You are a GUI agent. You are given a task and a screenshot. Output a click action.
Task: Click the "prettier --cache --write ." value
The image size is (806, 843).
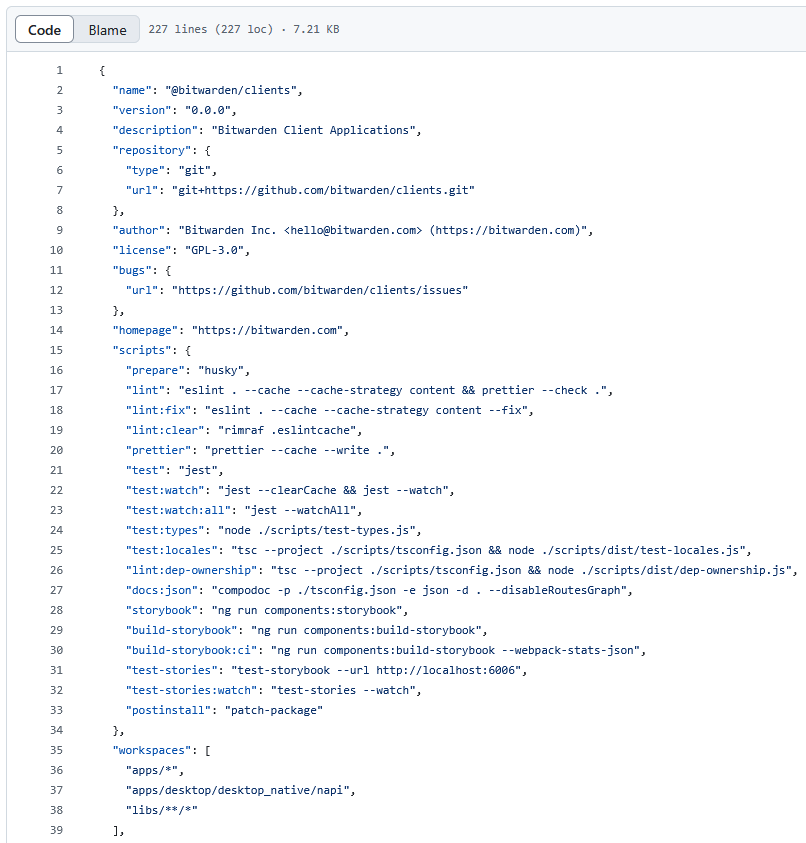pyautogui.click(x=297, y=450)
